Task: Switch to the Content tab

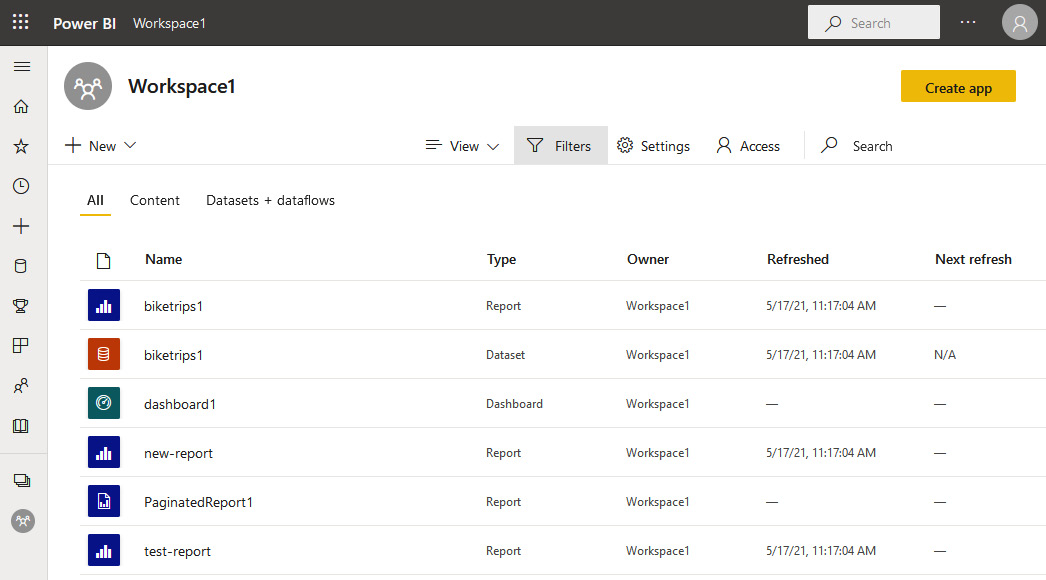Action: pyautogui.click(x=155, y=200)
